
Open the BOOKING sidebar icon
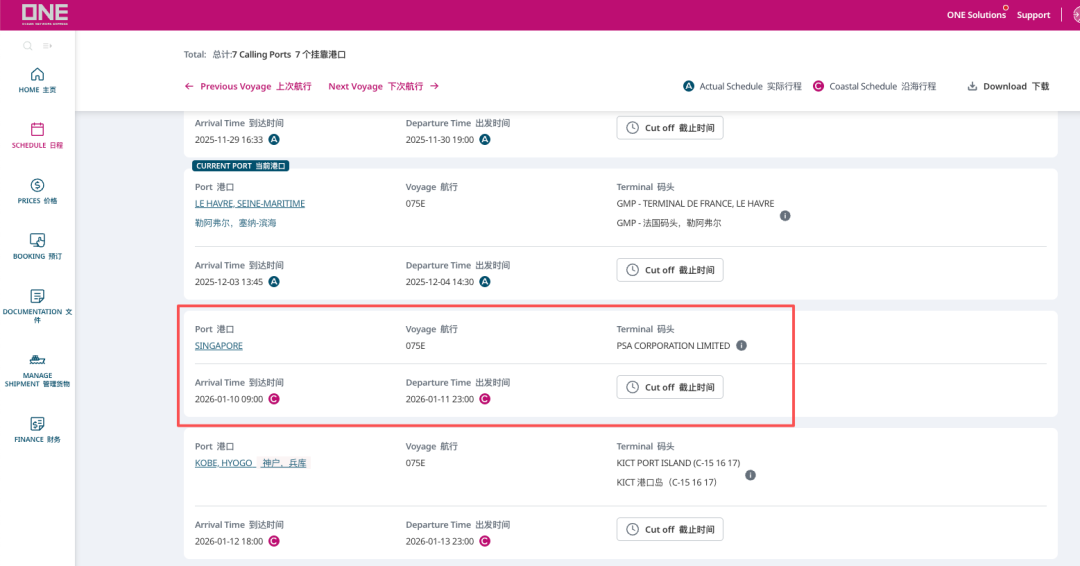point(37,241)
